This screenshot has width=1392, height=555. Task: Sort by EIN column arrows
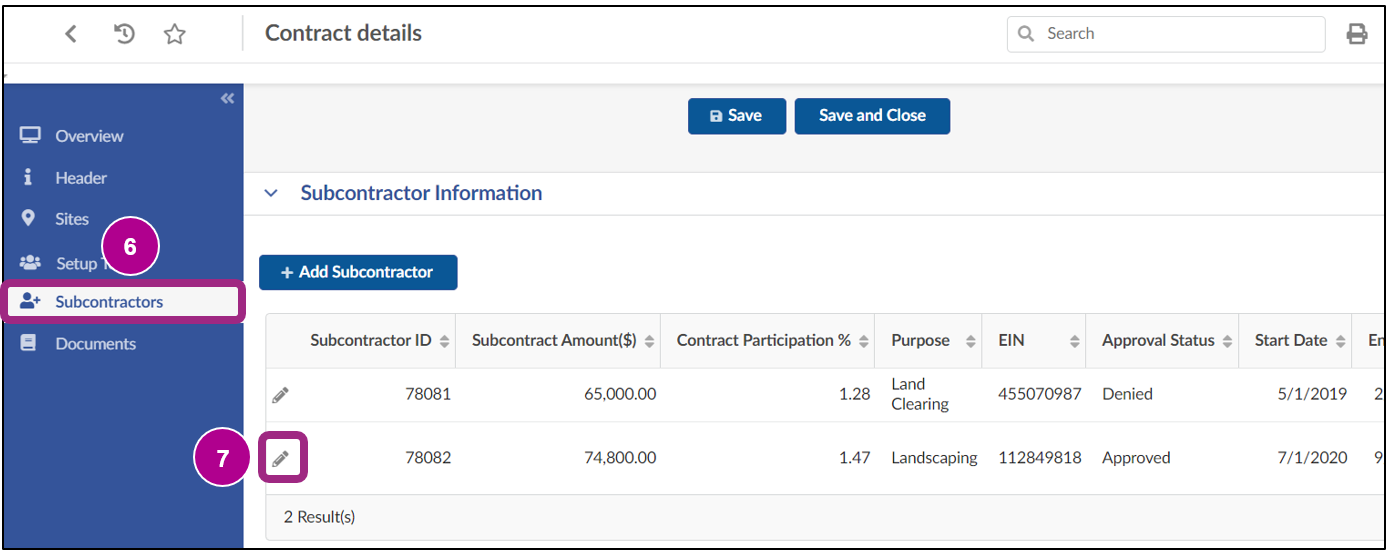(x=1075, y=341)
